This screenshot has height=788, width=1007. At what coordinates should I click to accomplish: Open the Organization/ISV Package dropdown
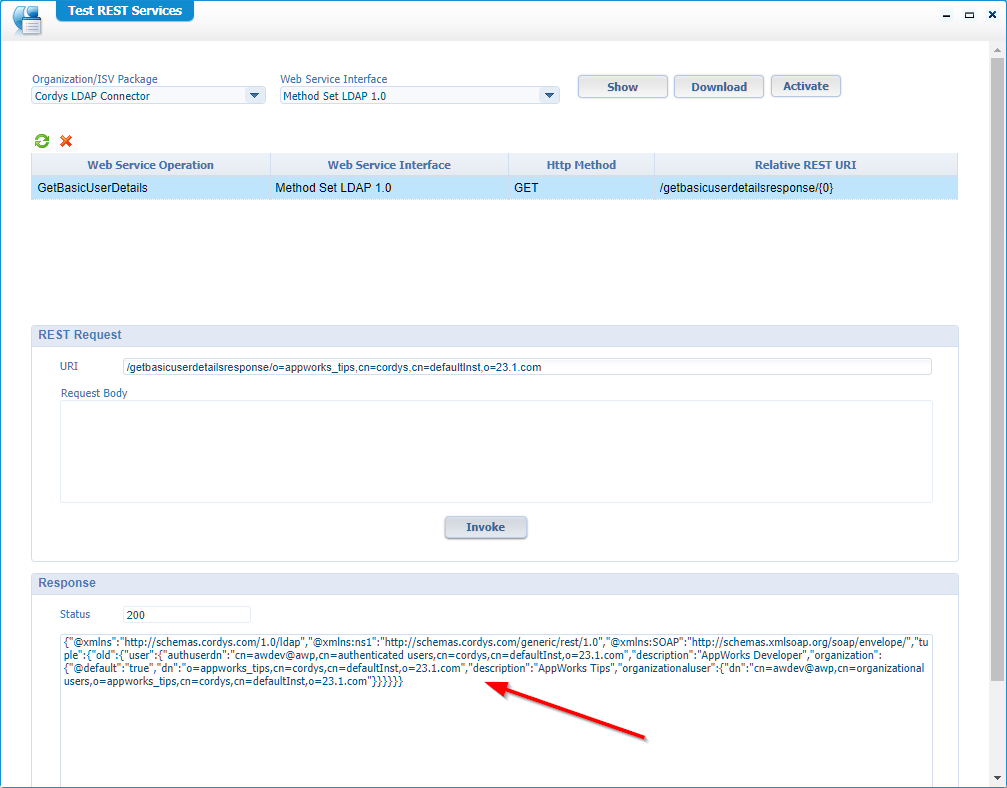[255, 96]
